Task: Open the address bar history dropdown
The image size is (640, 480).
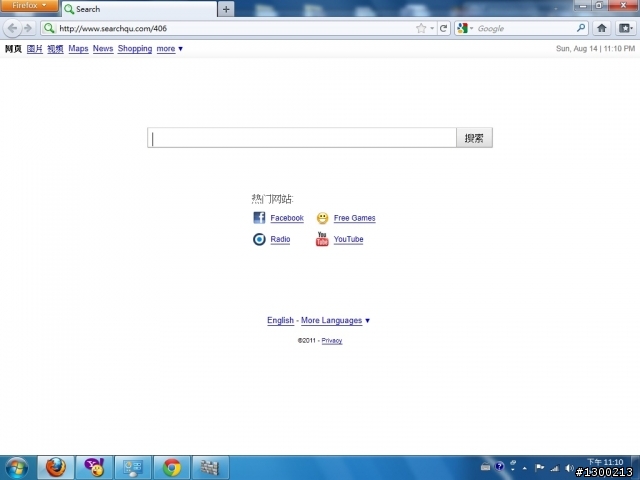Action: (432, 28)
